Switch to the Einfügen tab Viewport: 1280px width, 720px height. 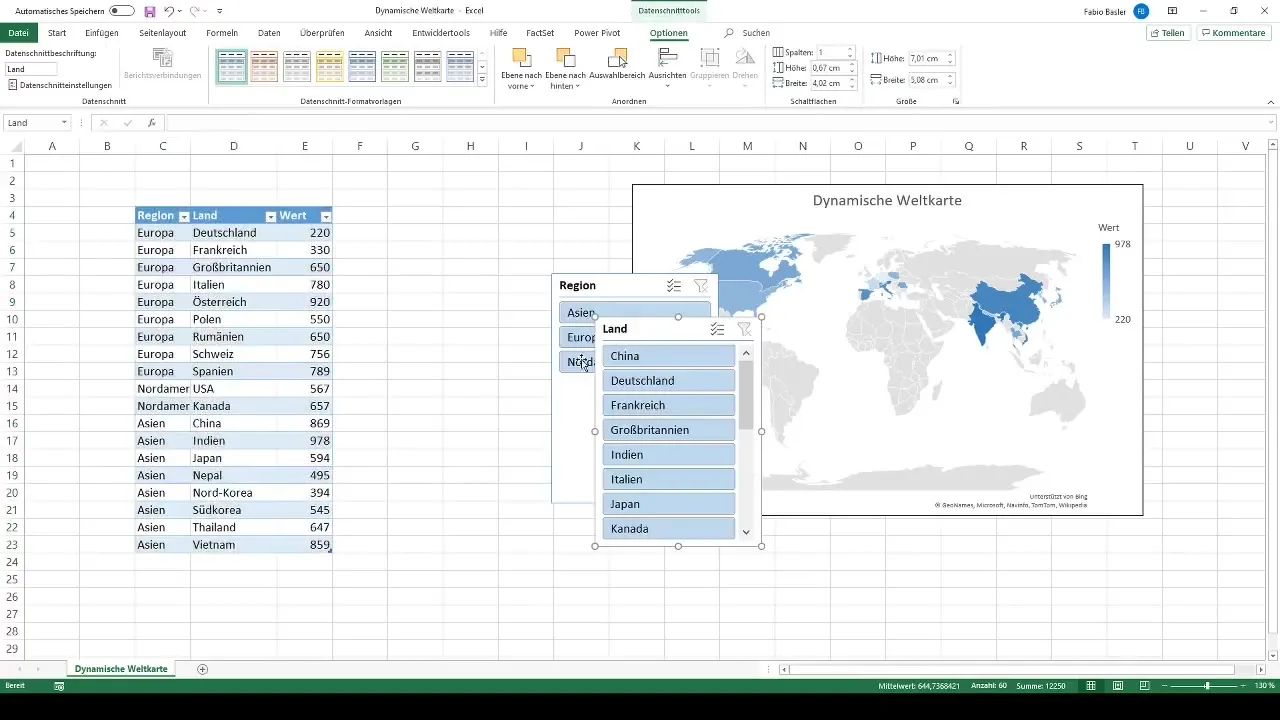coord(102,33)
